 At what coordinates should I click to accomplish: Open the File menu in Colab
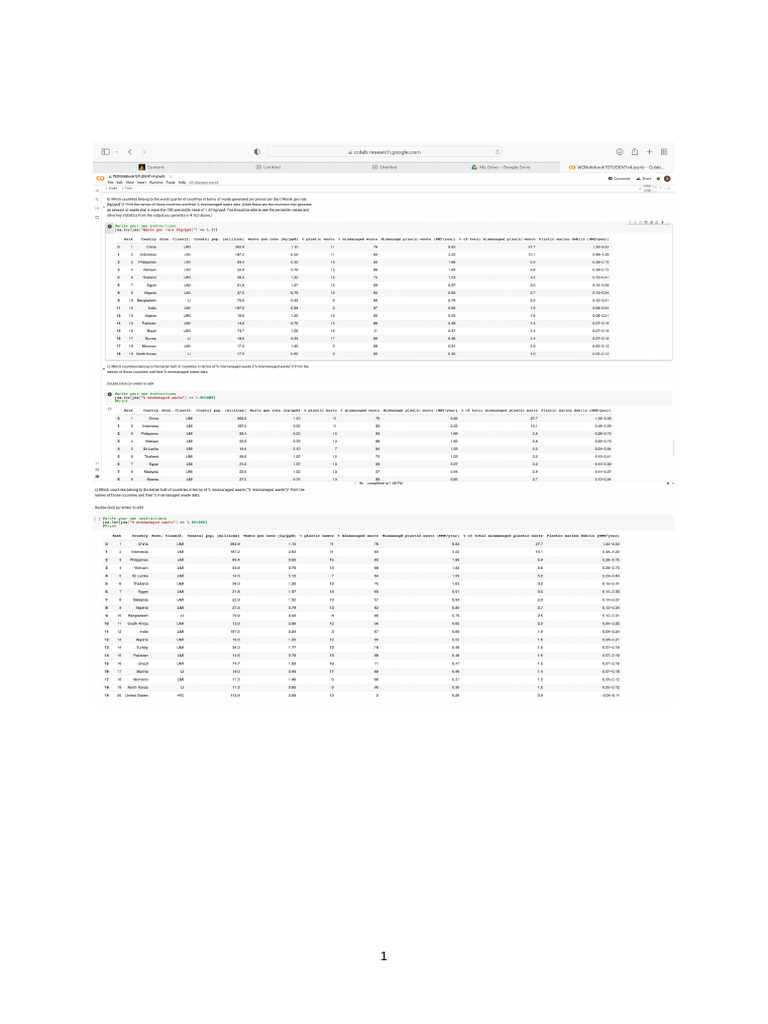pos(110,182)
